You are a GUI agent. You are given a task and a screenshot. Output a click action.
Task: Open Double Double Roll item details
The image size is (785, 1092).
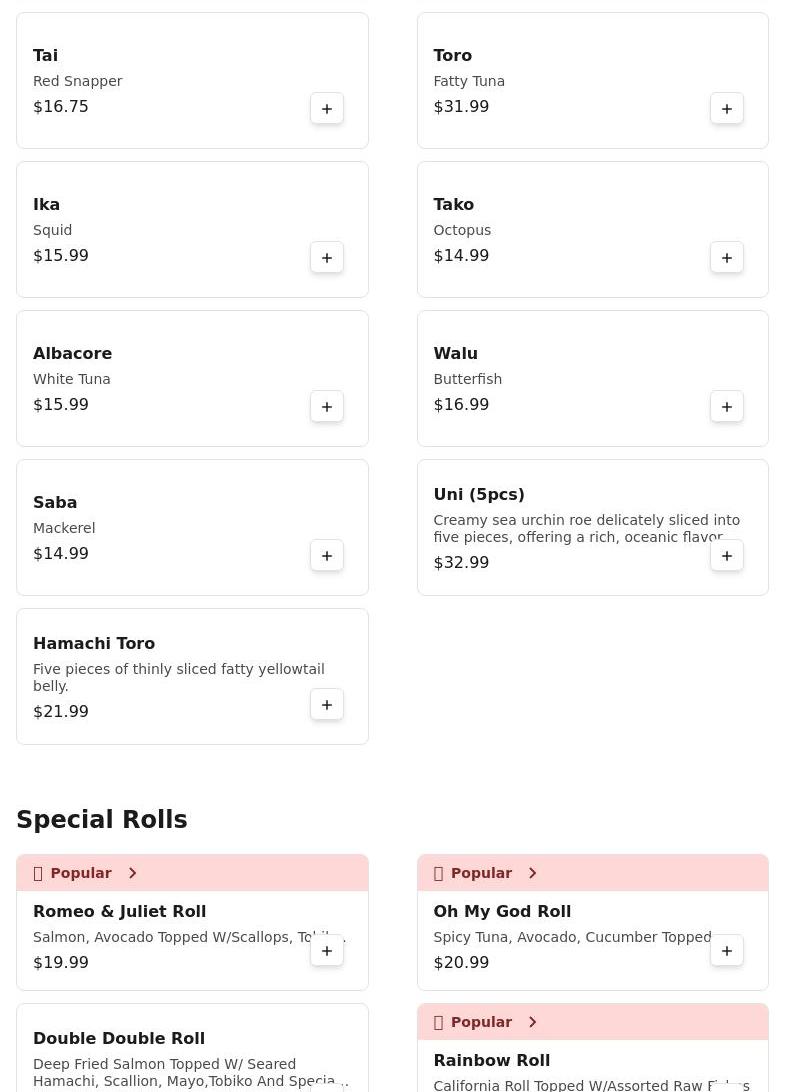pyautogui.click(x=119, y=1039)
